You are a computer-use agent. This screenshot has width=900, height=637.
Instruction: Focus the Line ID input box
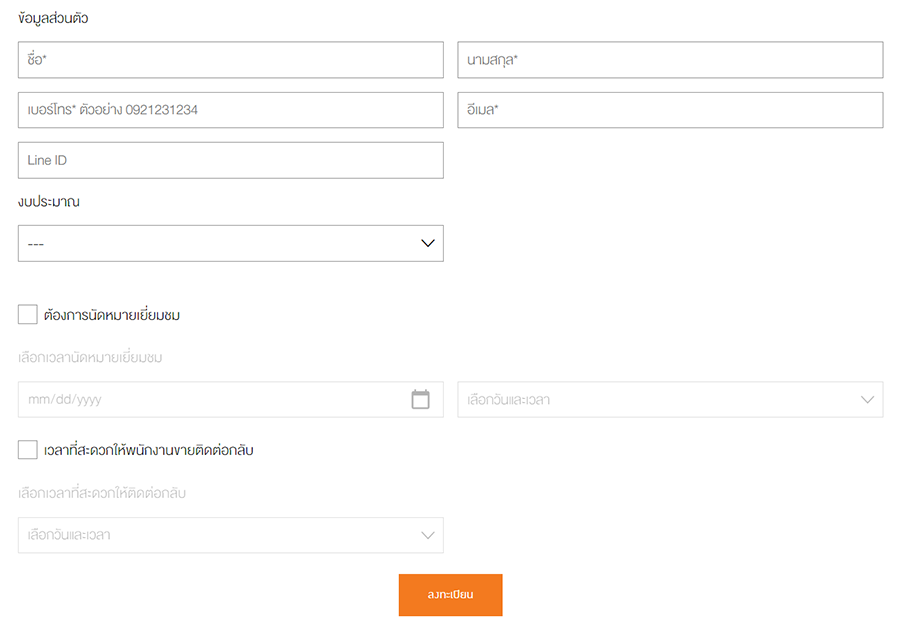point(230,160)
